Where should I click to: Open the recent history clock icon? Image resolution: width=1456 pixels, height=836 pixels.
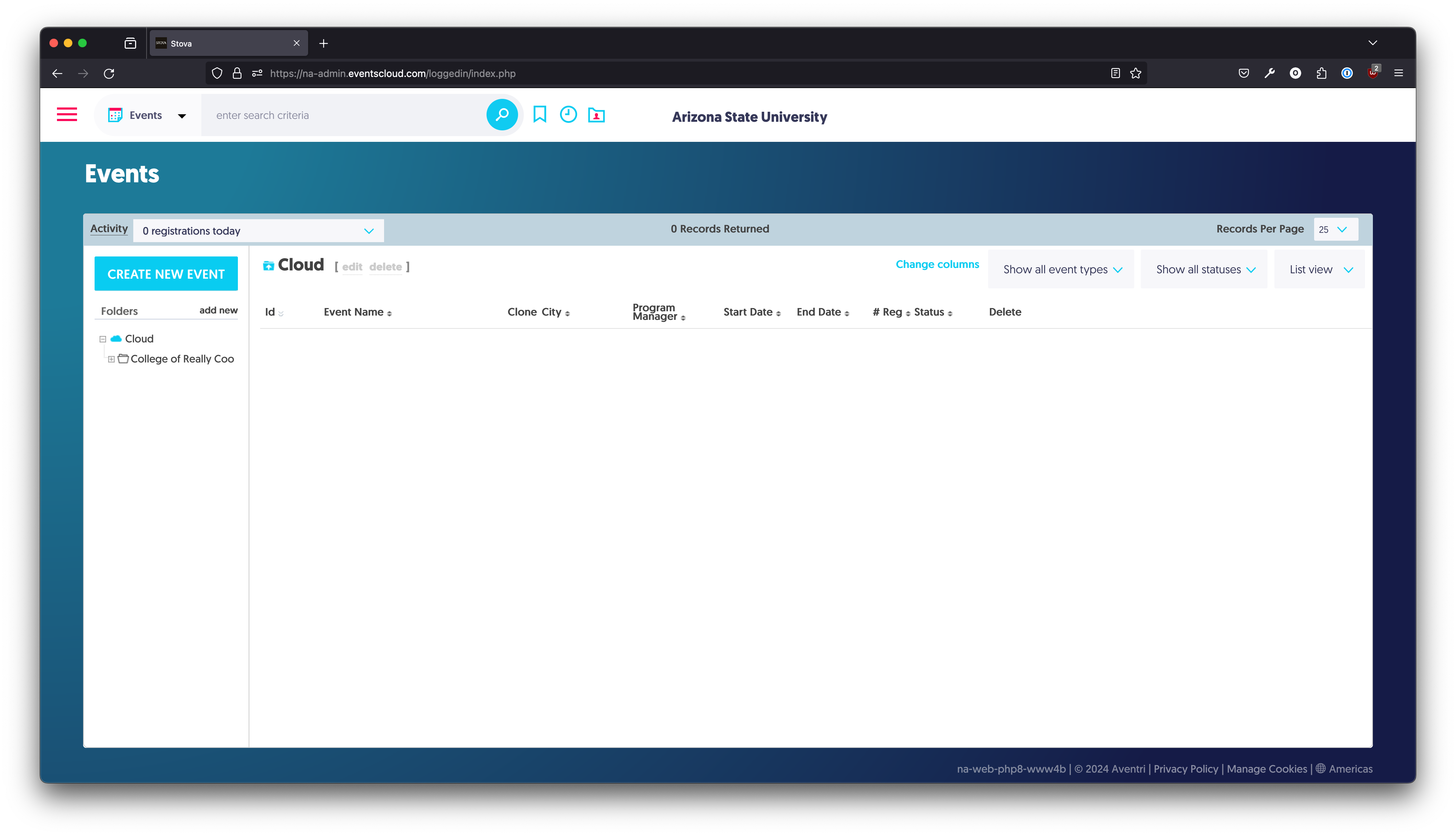click(568, 114)
